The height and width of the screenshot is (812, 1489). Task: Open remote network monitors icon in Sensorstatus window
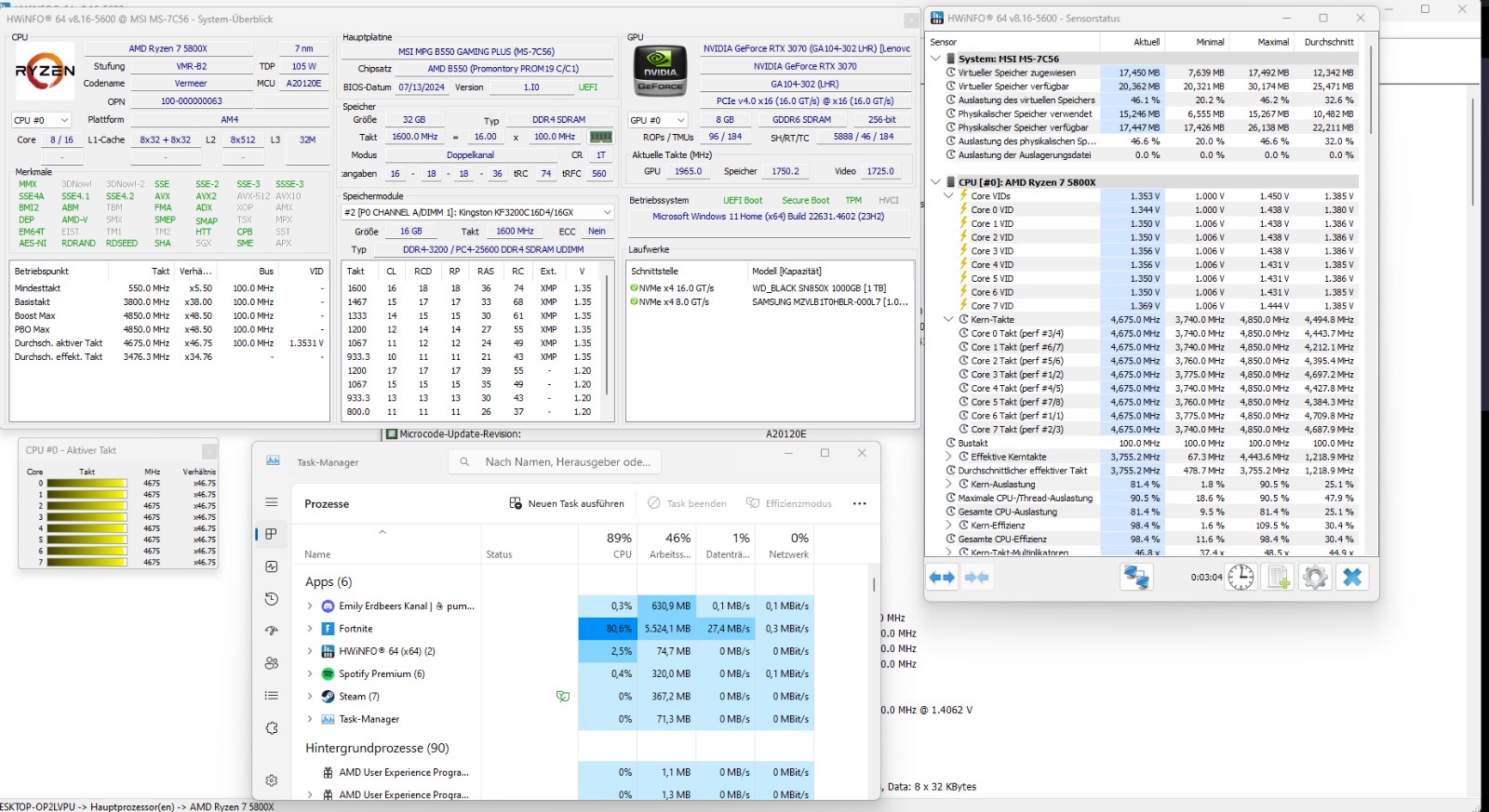(x=1136, y=578)
